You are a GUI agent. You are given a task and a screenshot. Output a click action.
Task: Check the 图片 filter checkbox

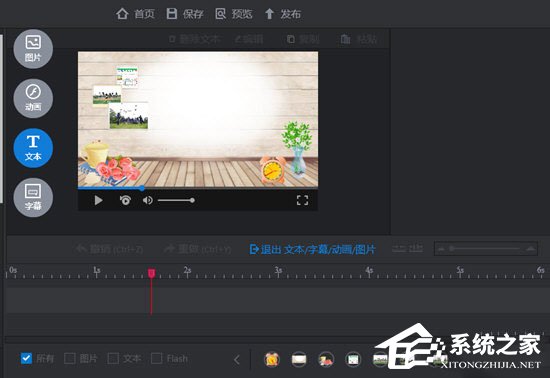coord(70,358)
